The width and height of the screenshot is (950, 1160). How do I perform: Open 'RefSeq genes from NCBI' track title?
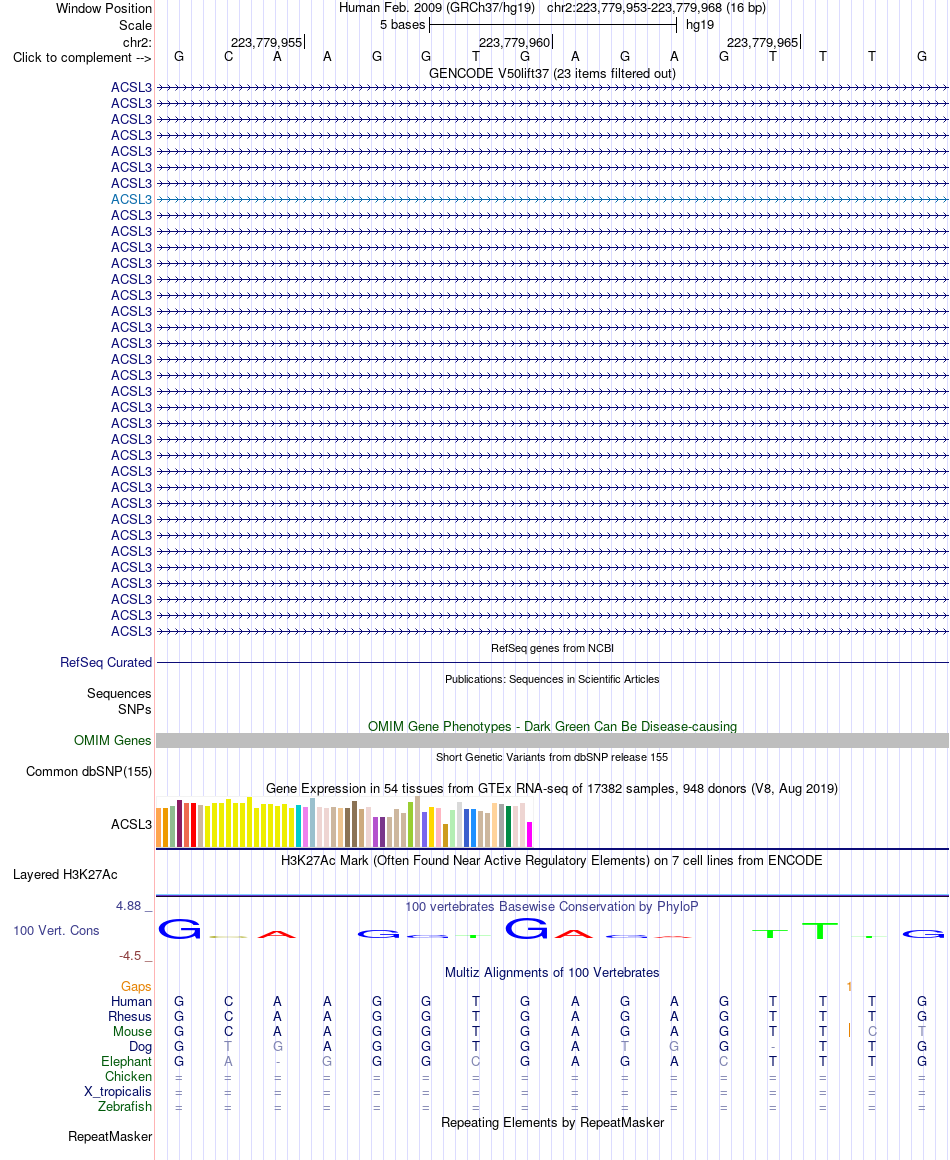[x=552, y=648]
